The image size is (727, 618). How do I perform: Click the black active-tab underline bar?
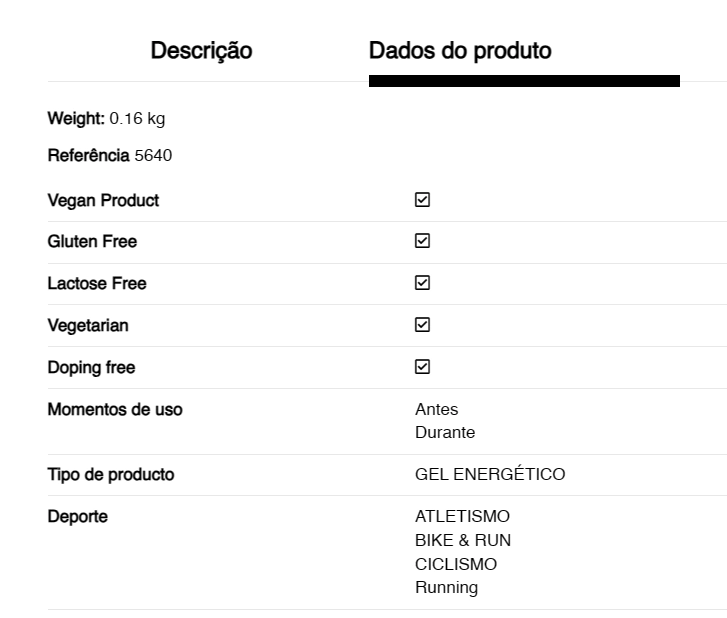[x=524, y=81]
